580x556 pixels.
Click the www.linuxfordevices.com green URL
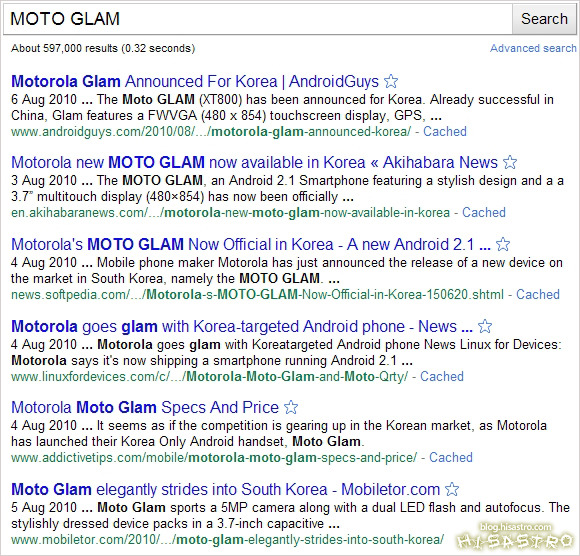pyautogui.click(x=209, y=377)
